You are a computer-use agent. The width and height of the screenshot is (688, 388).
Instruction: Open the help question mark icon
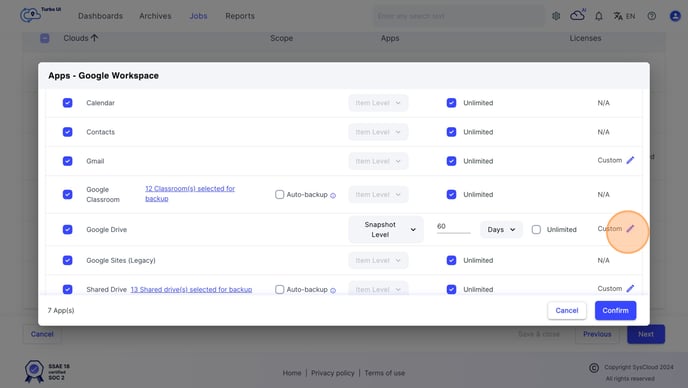pyautogui.click(x=652, y=16)
